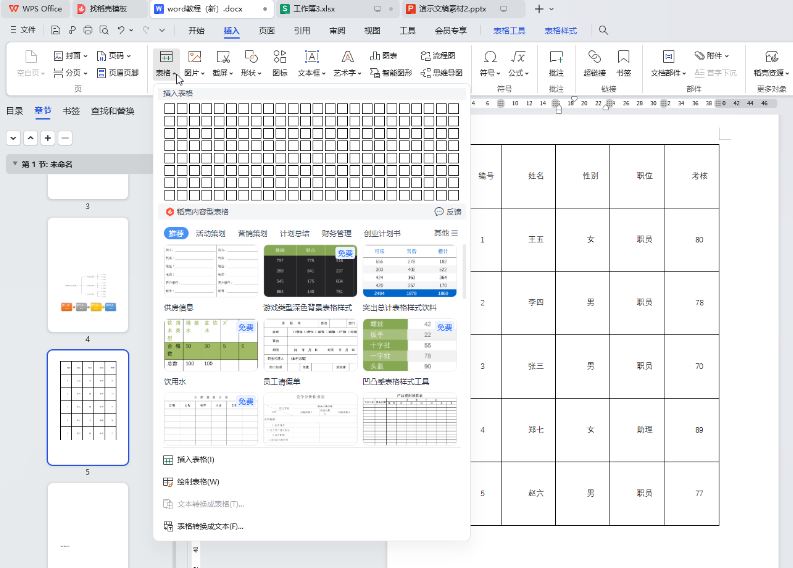Open Print Preview from the quick toolbar

[x=104, y=30]
